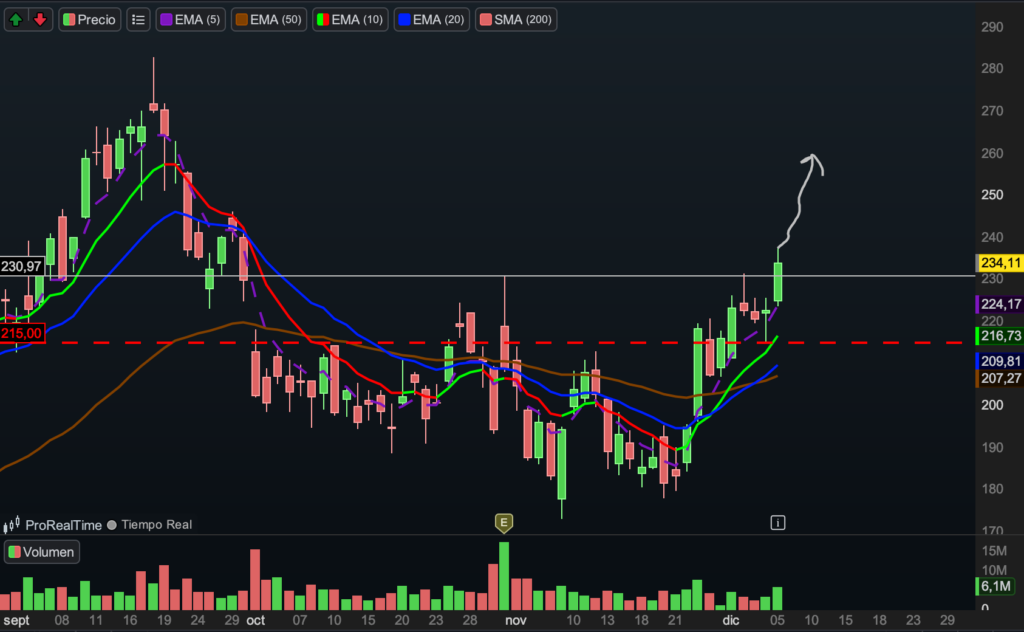
Task: Click the earnings 'E' marker on chart
Action: tap(504, 522)
